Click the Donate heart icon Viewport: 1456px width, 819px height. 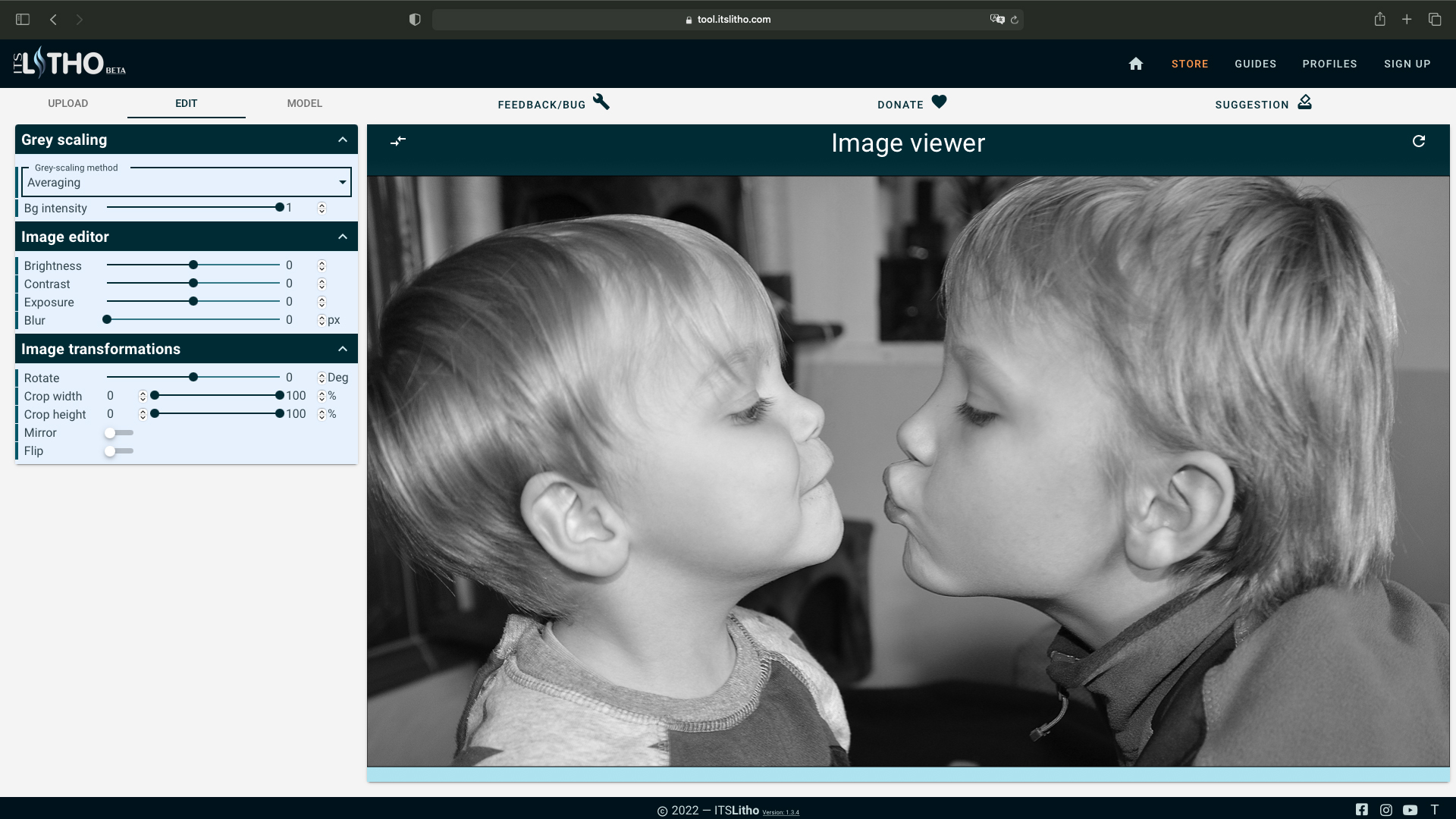click(939, 102)
